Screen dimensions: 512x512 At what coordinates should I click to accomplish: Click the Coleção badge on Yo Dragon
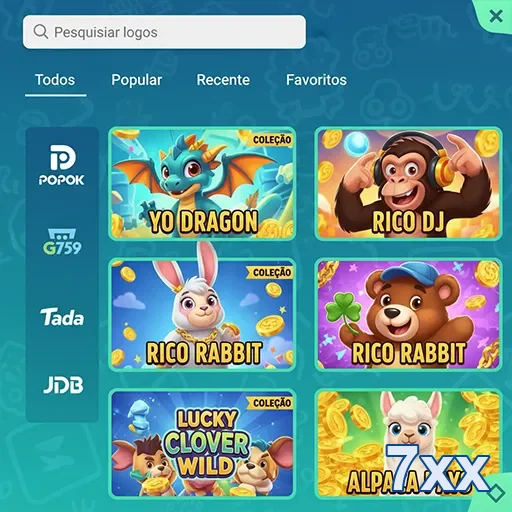[271, 140]
